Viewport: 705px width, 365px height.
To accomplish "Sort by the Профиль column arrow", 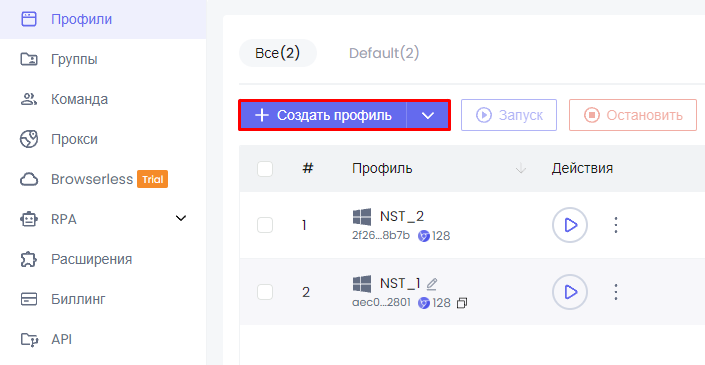I will point(521,169).
